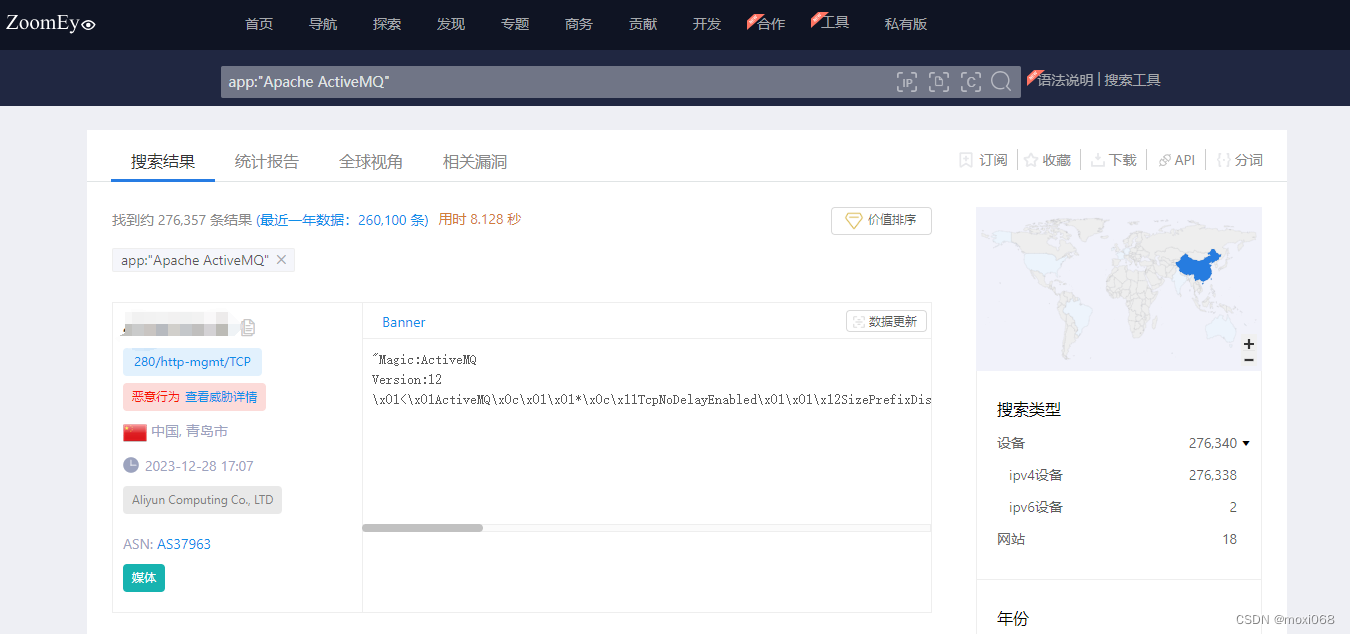Copy the blurred IP address
Image resolution: width=1350 pixels, height=634 pixels.
click(x=248, y=327)
